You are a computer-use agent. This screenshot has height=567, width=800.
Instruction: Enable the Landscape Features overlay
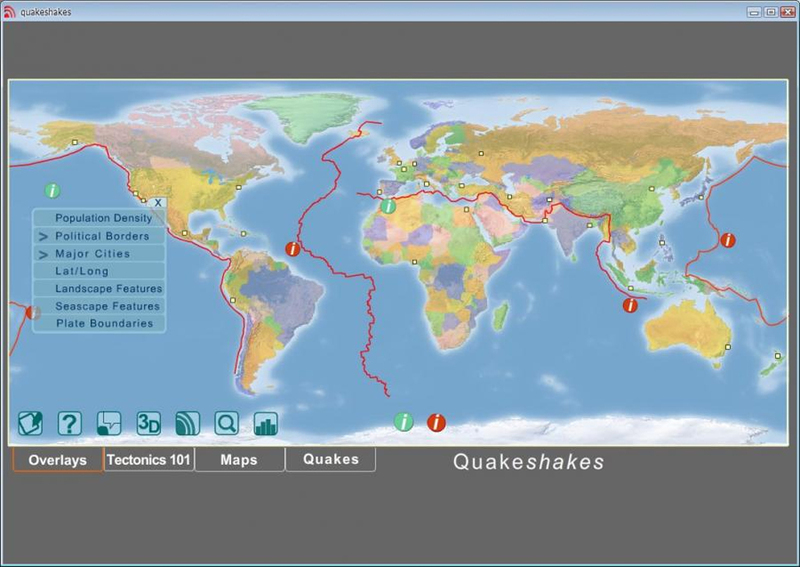click(x=99, y=288)
